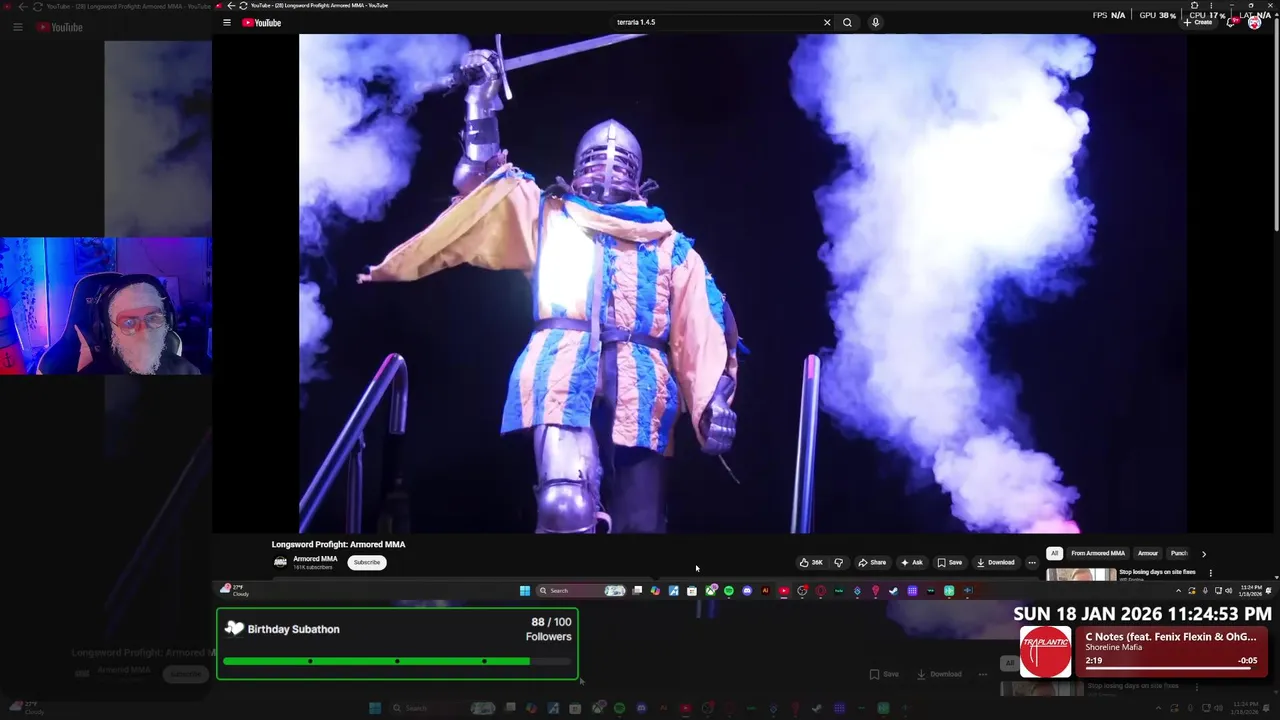Click the Traplantic album art thumbnail
Screen dimensions: 1280x720
(1046, 652)
